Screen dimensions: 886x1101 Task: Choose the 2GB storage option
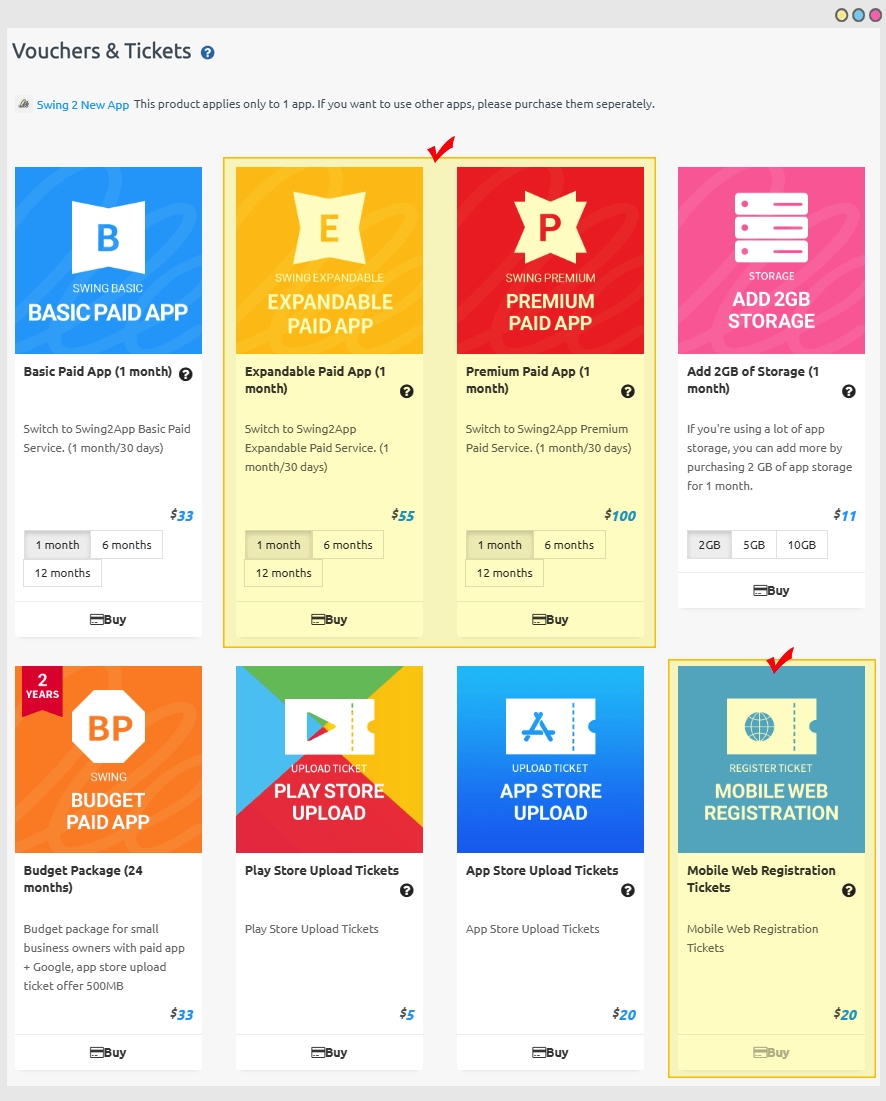pos(709,545)
